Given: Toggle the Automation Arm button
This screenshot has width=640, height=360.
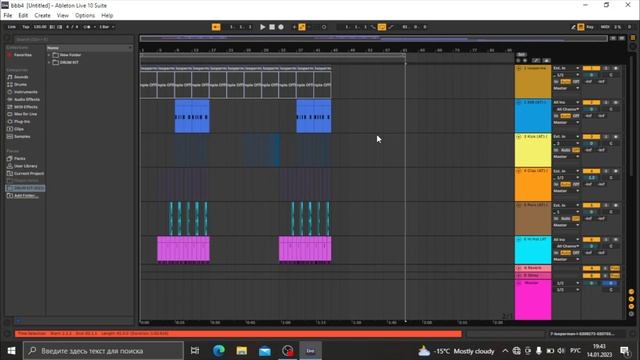Looking at the screenshot, I should click(302, 27).
